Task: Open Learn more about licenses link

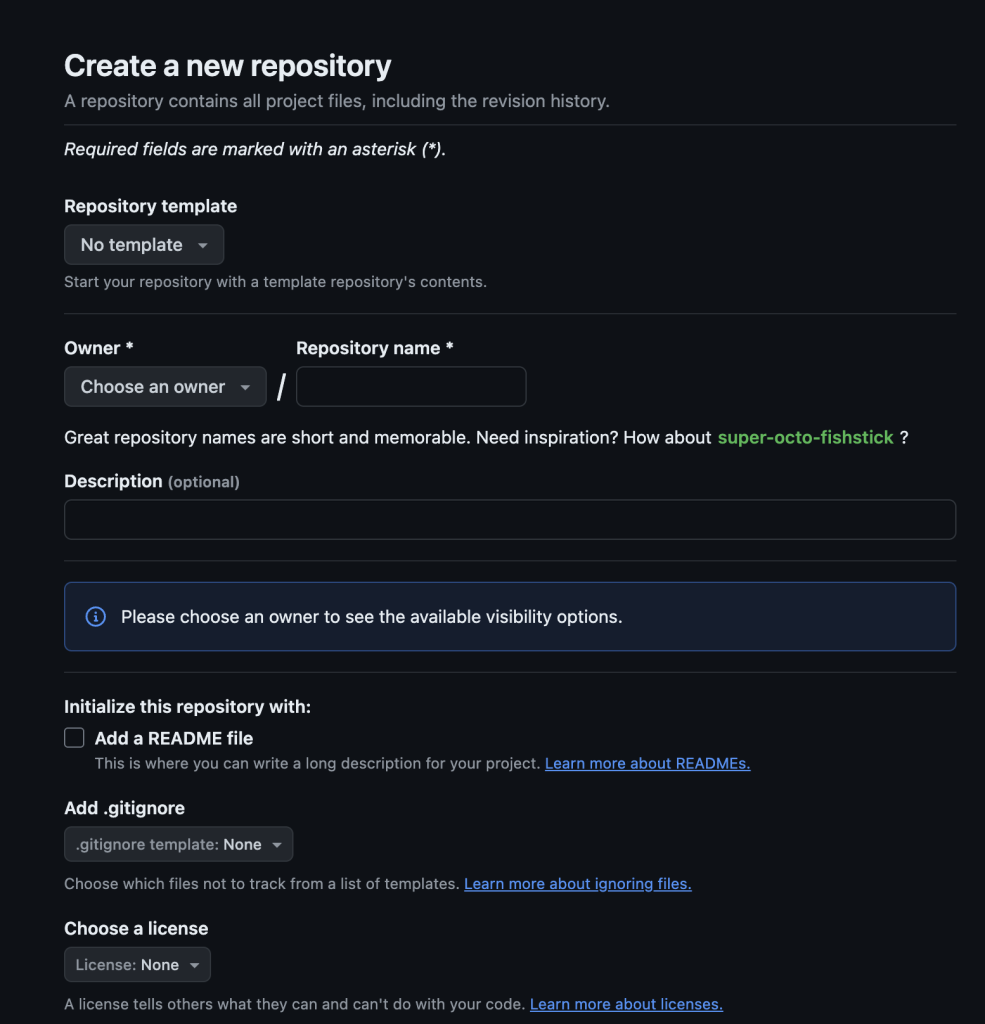Action: tap(626, 1004)
